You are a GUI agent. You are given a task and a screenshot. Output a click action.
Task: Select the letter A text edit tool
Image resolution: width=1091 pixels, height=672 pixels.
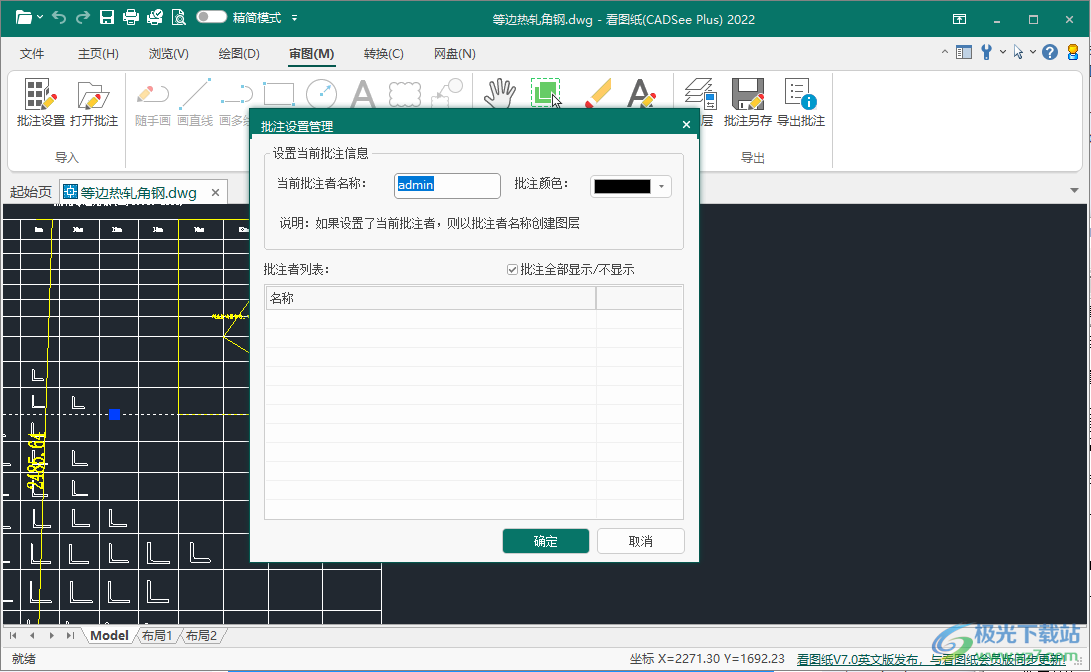click(641, 93)
